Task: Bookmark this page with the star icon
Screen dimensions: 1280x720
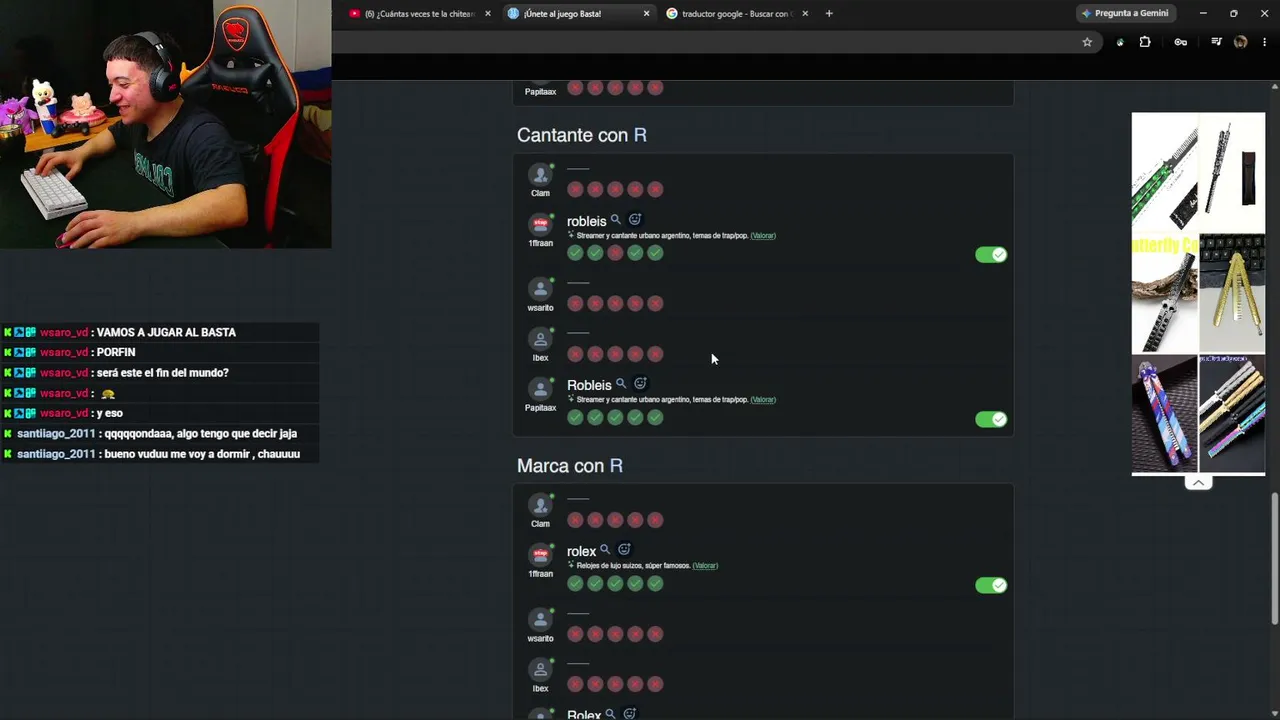Action: click(1087, 42)
